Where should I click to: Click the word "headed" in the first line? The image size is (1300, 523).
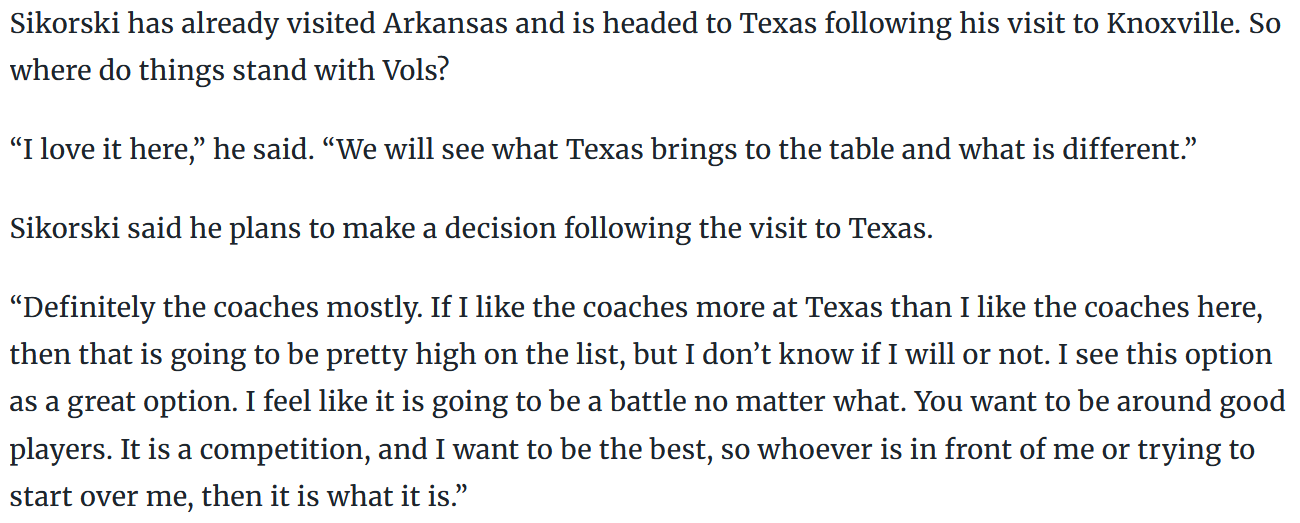[x=649, y=25]
